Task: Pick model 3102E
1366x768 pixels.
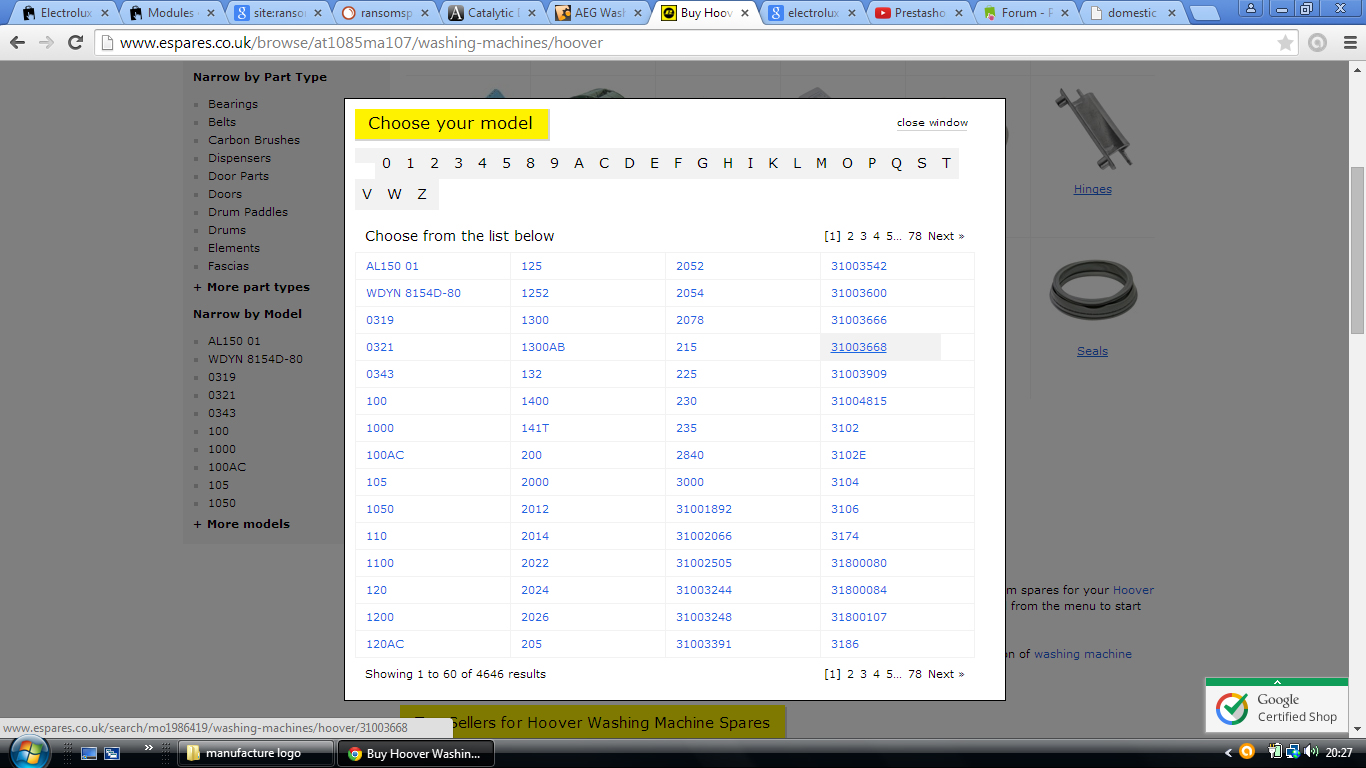Action: [x=849, y=455]
